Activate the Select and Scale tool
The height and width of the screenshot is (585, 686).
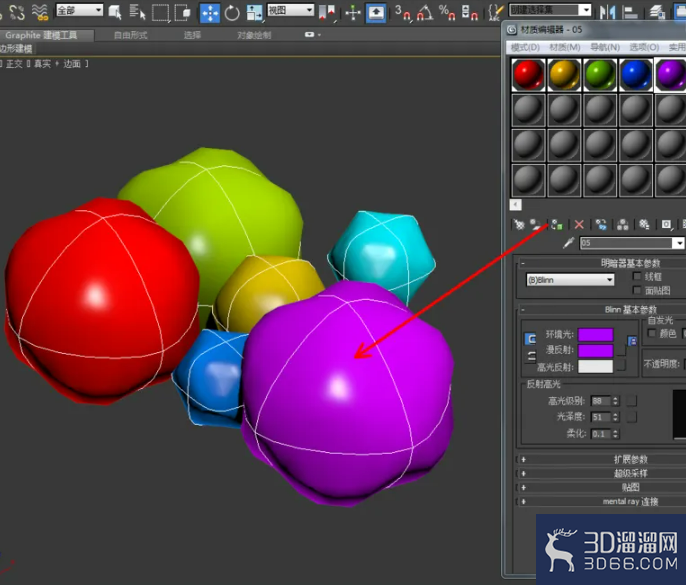[x=254, y=13]
